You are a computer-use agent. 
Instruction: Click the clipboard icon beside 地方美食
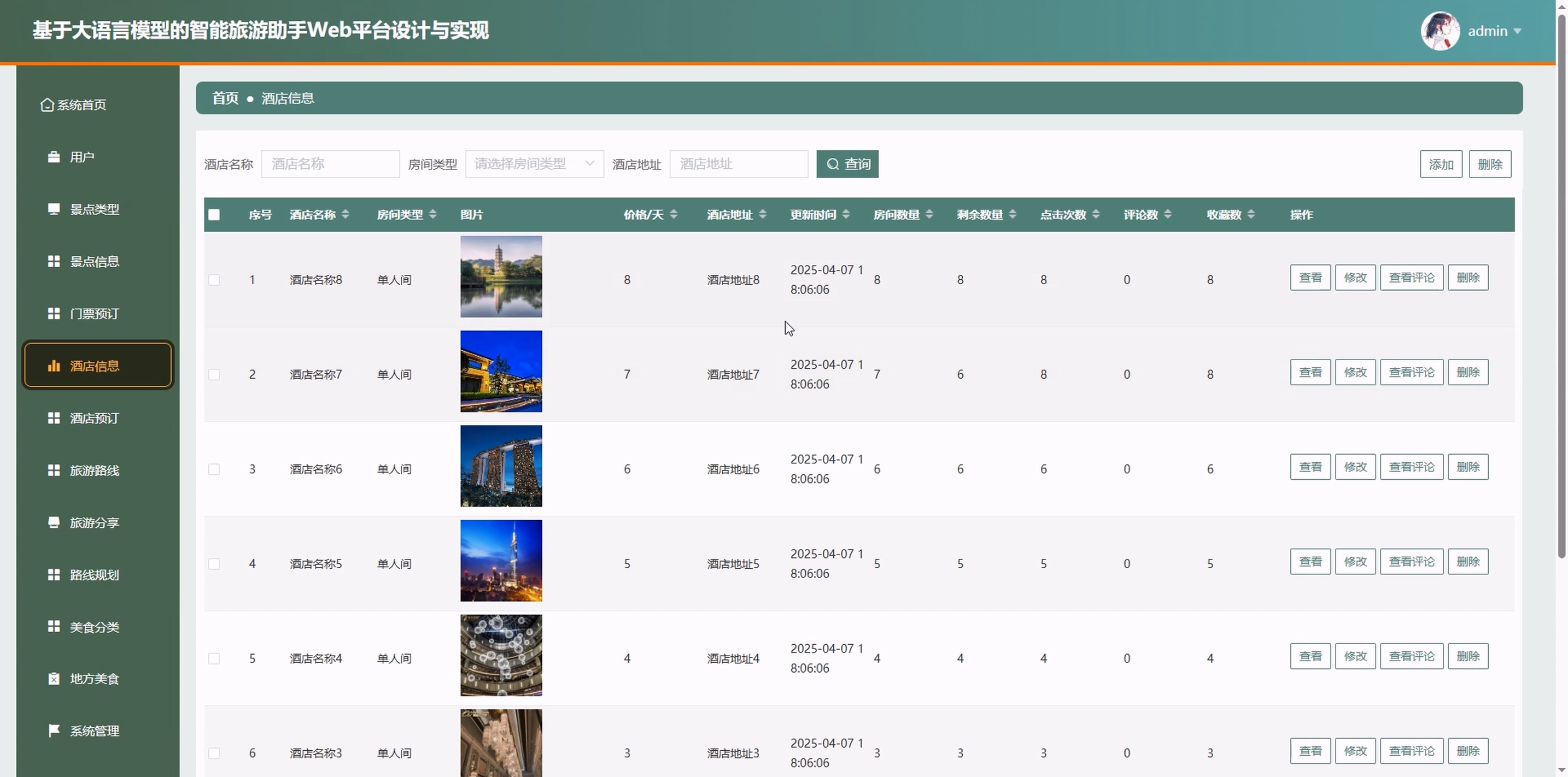click(x=54, y=679)
